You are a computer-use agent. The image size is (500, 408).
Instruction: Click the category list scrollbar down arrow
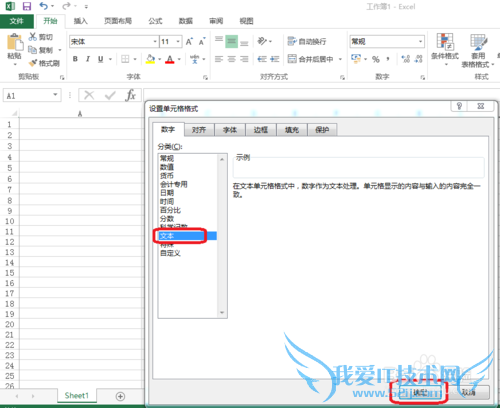point(222,313)
